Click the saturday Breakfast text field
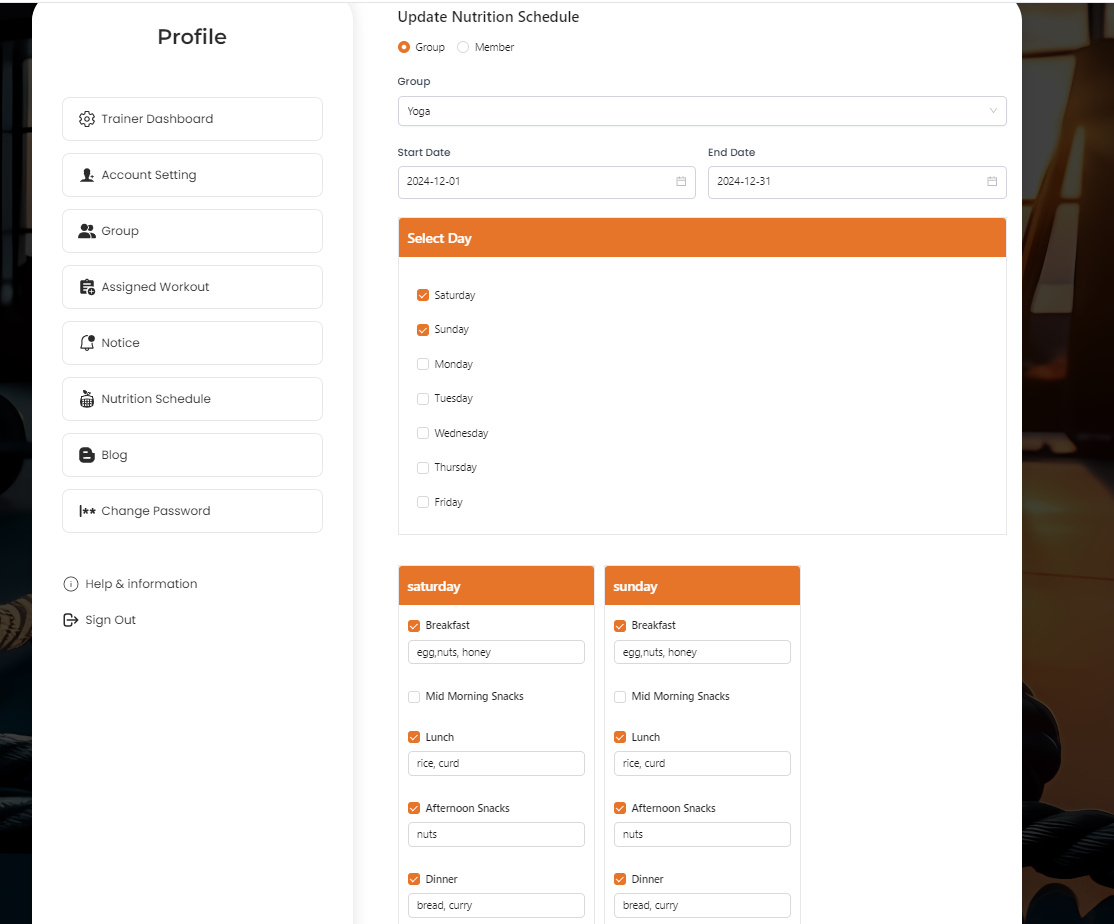Screen dimensions: 1114x924 point(496,652)
